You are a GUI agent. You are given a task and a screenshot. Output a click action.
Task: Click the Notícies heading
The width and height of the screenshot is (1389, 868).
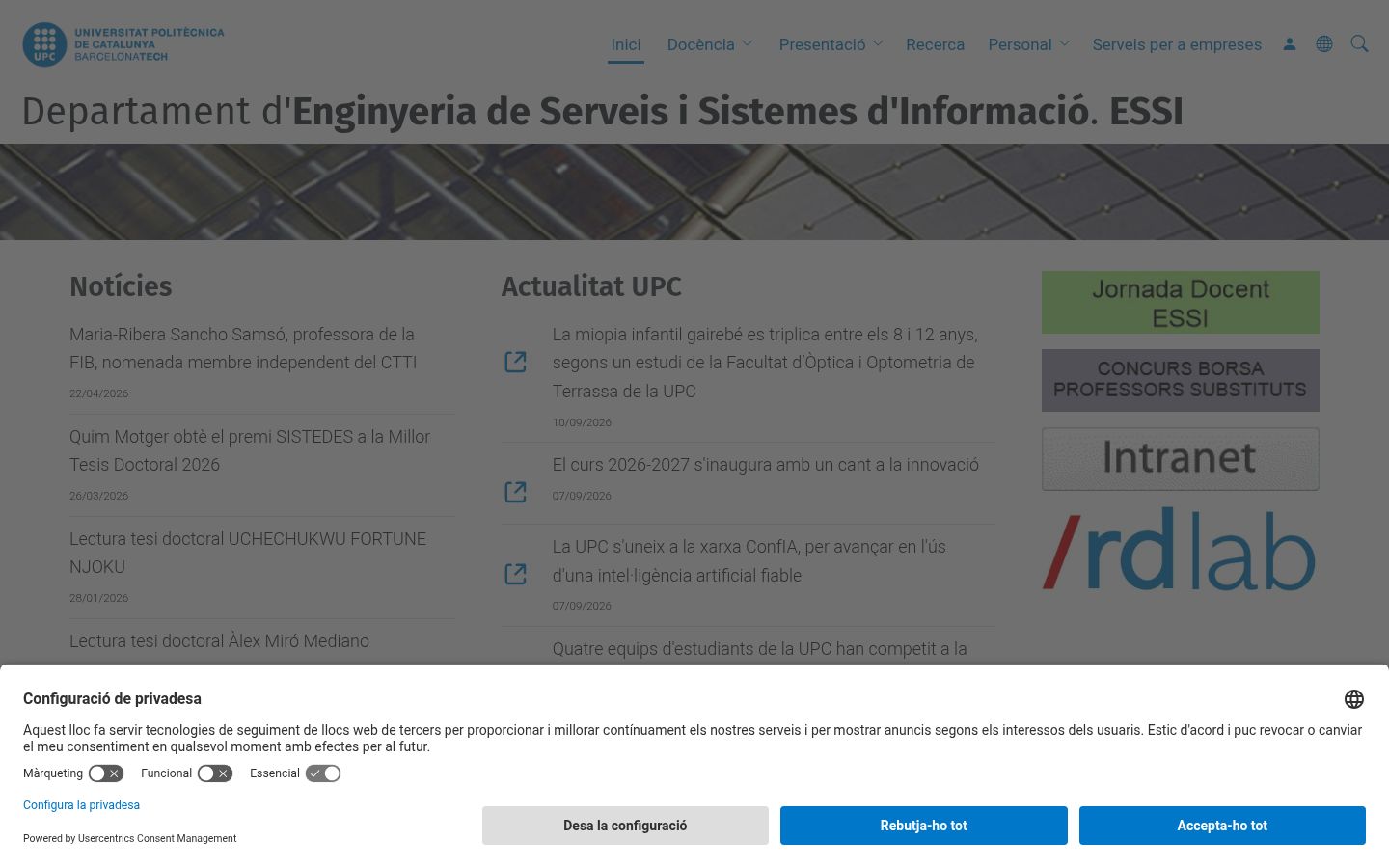pyautogui.click(x=121, y=286)
